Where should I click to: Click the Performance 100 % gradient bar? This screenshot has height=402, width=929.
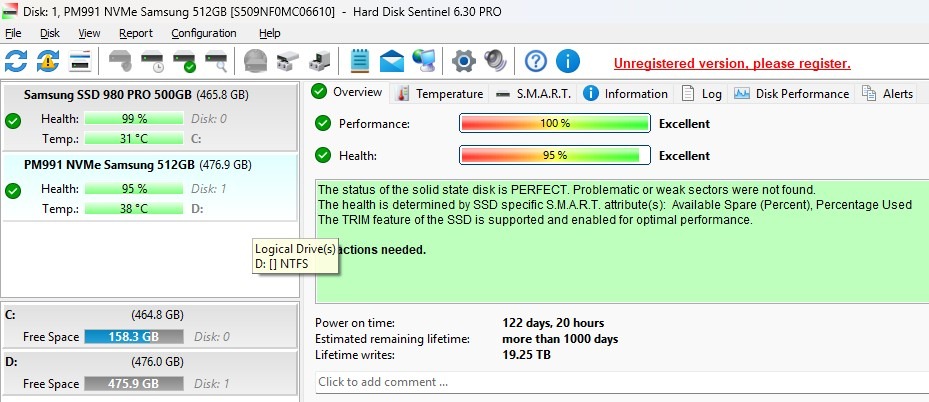(x=555, y=123)
